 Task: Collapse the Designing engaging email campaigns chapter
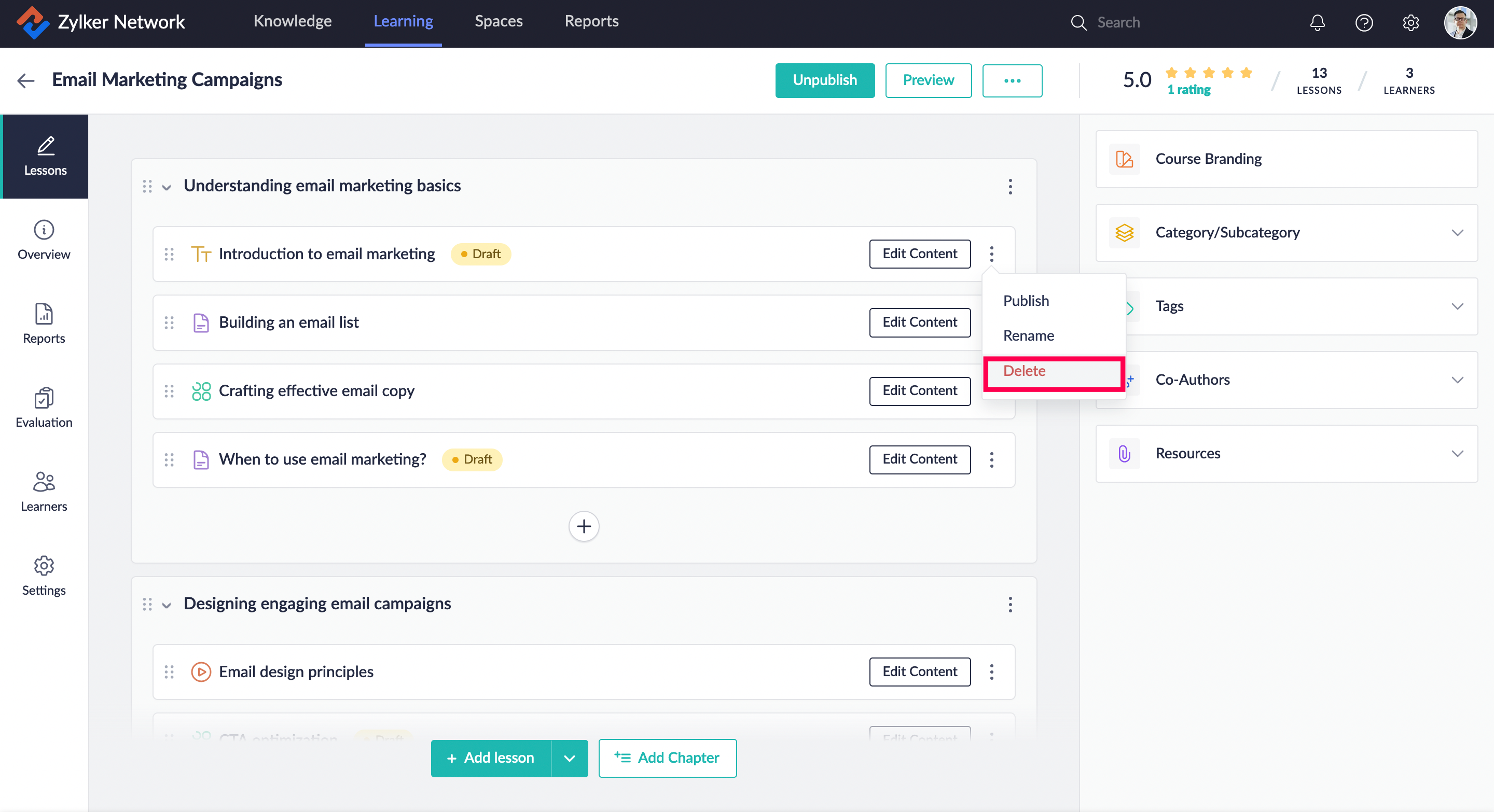click(x=167, y=605)
